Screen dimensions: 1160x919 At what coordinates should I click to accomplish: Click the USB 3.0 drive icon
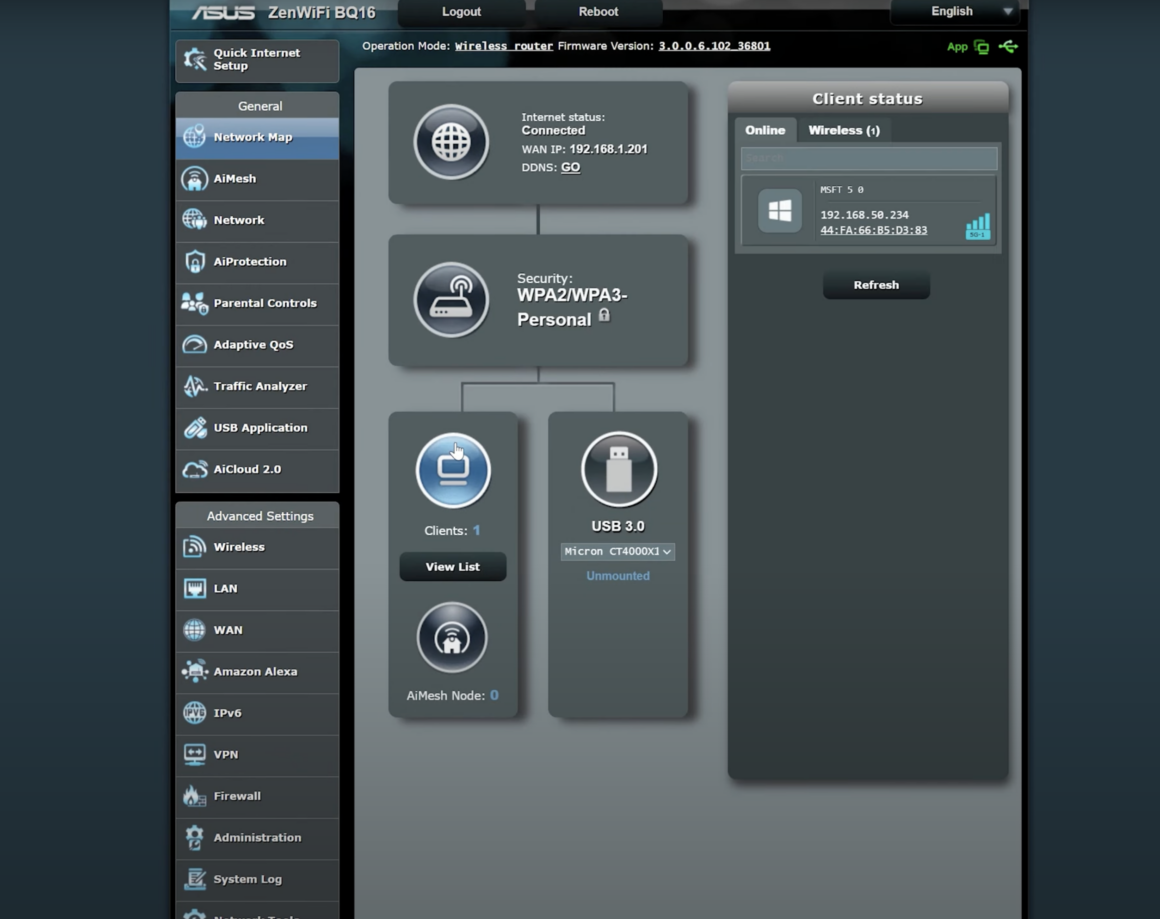[x=618, y=469]
